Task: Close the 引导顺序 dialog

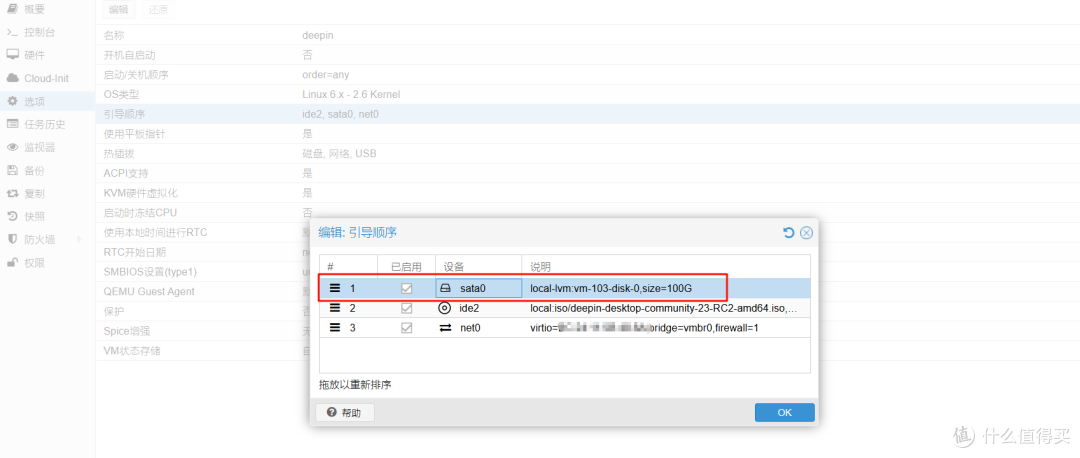Action: (806, 233)
